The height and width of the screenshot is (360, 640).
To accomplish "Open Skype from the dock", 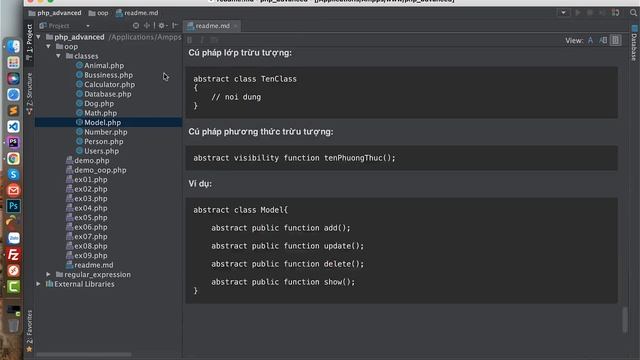I will coord(13,174).
